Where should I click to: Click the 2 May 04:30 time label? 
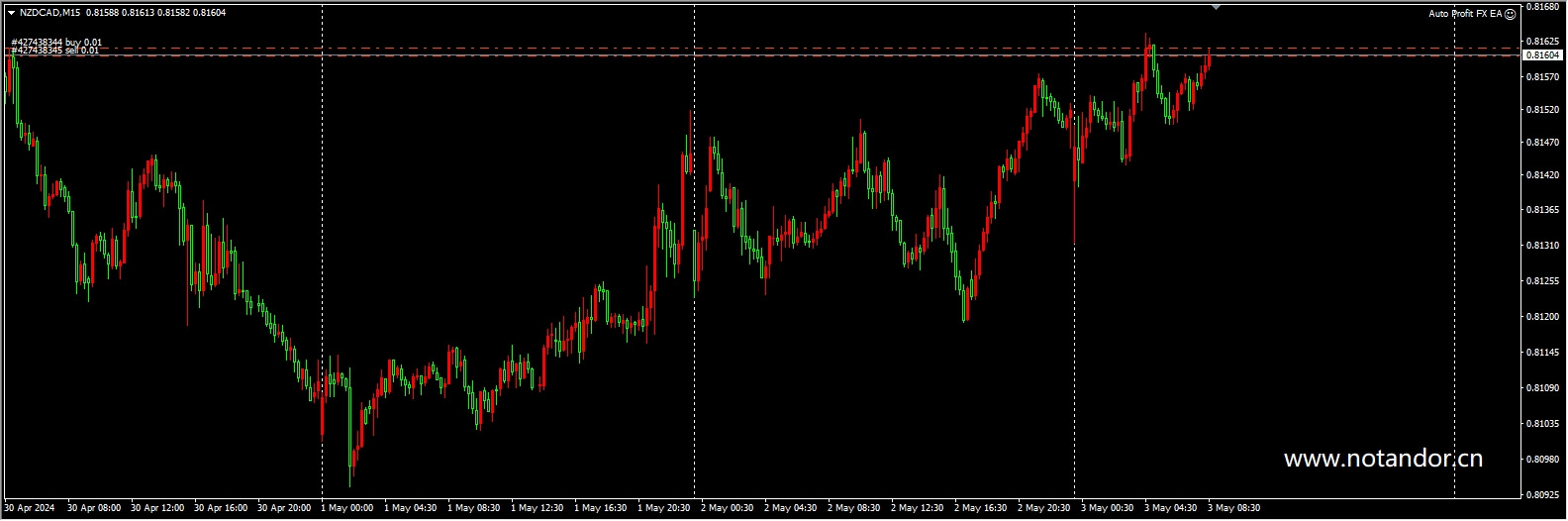pyautogui.click(x=791, y=508)
